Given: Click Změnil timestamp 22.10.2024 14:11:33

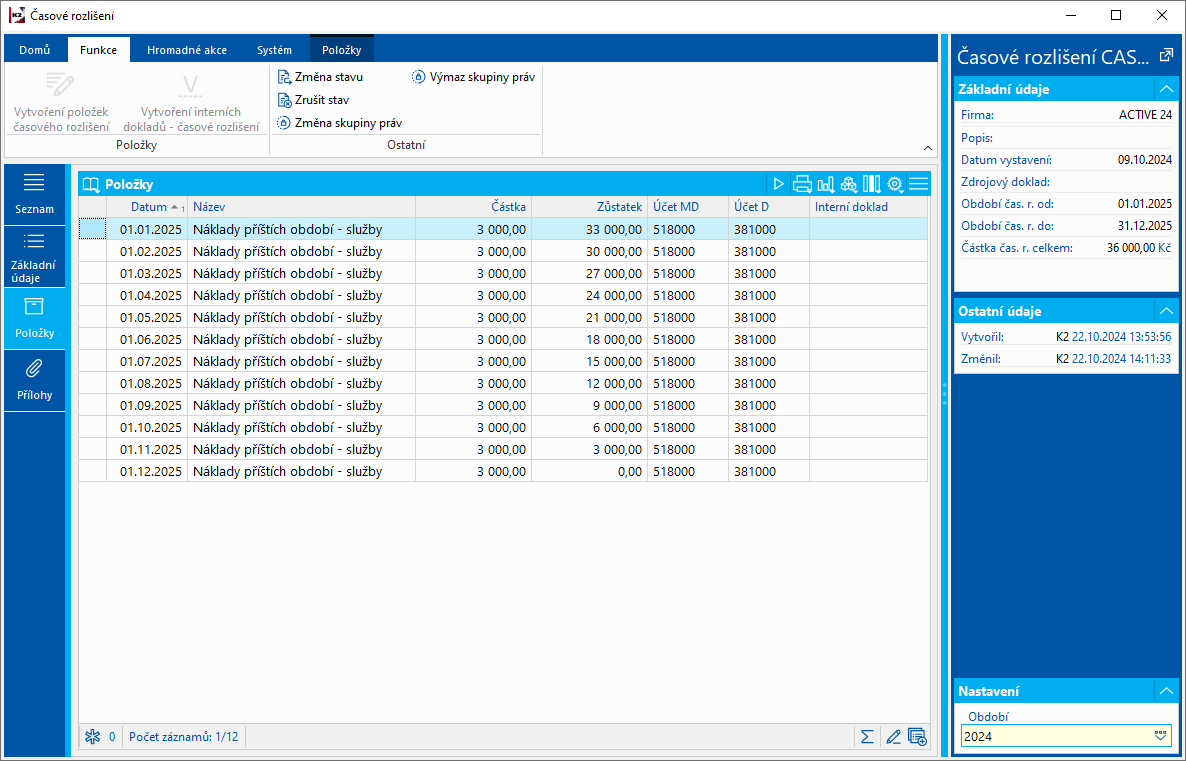Looking at the screenshot, I should click(x=1121, y=359).
